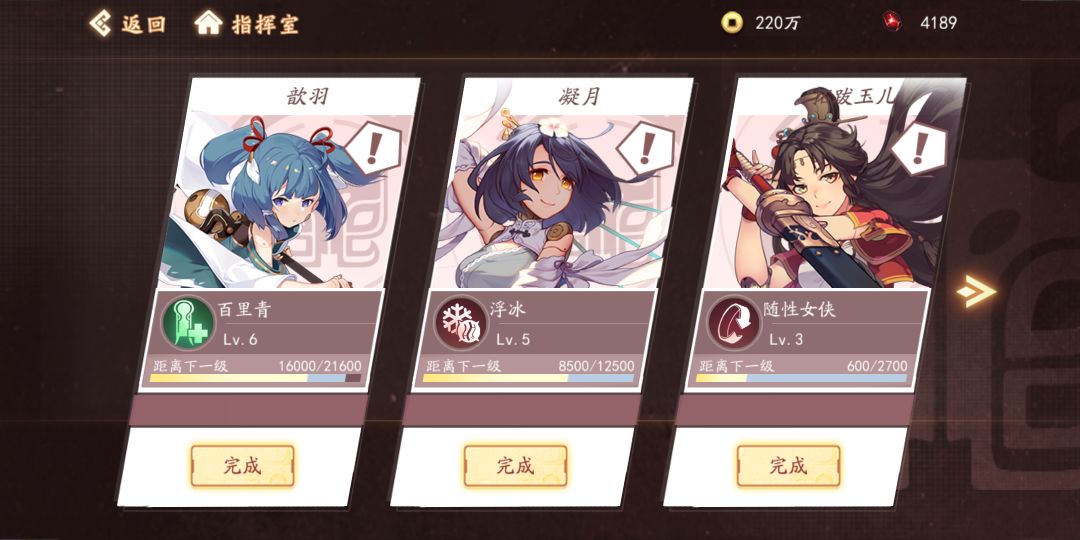Viewport: 1080px width, 540px height.
Task: Tap exclamation alert on 凝月 card
Action: 646,147
